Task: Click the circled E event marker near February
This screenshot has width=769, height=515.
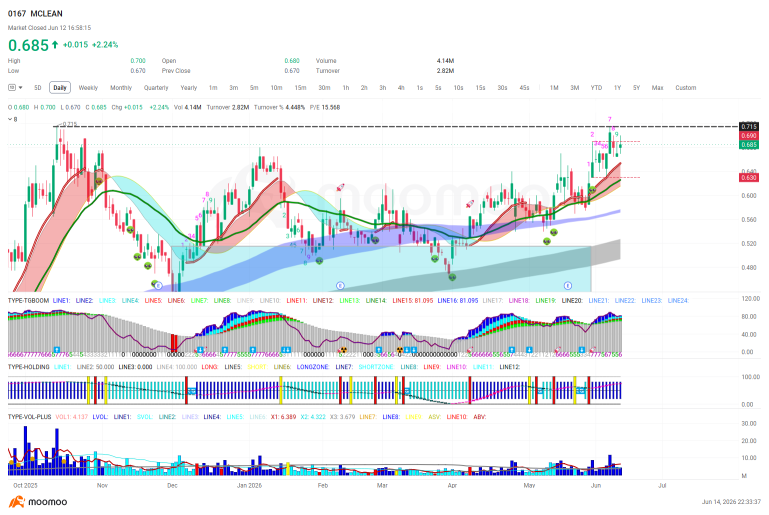Action: [340, 285]
